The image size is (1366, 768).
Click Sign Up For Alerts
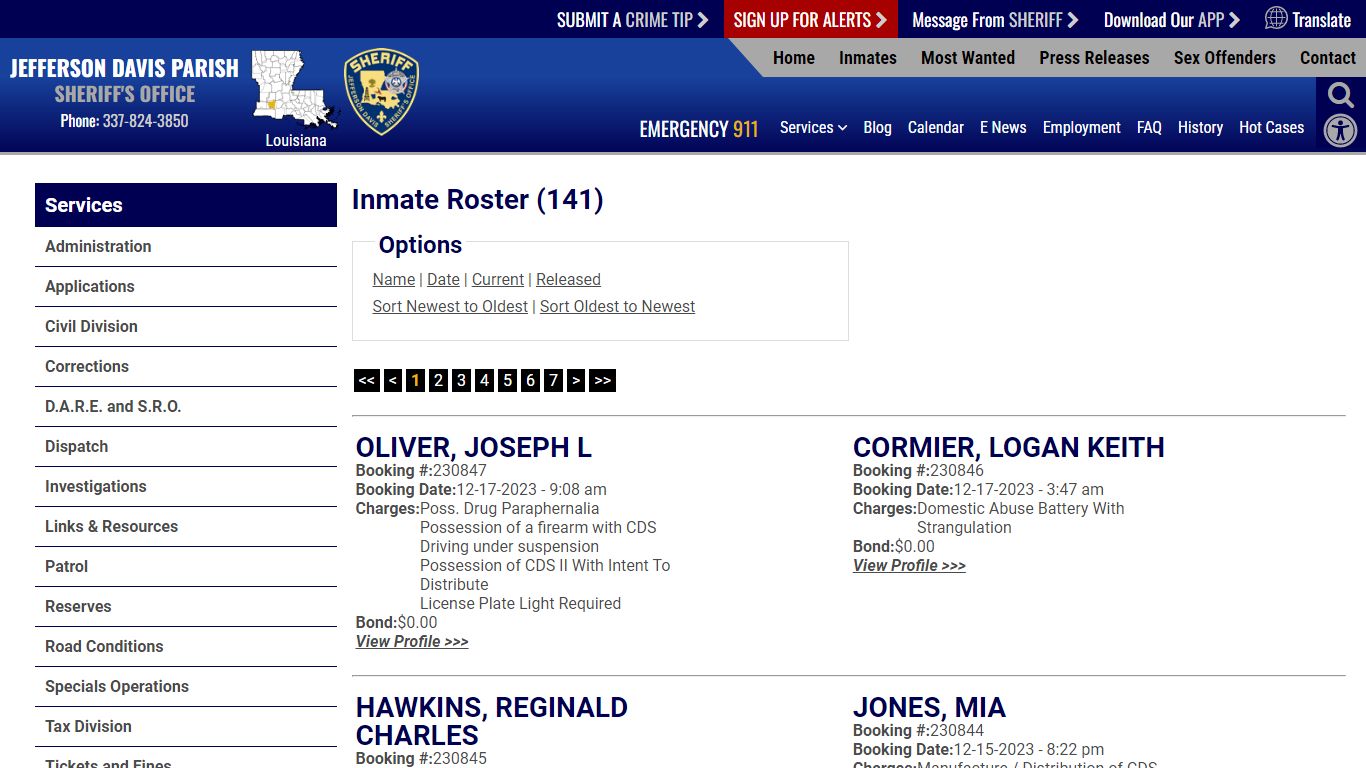(x=810, y=19)
